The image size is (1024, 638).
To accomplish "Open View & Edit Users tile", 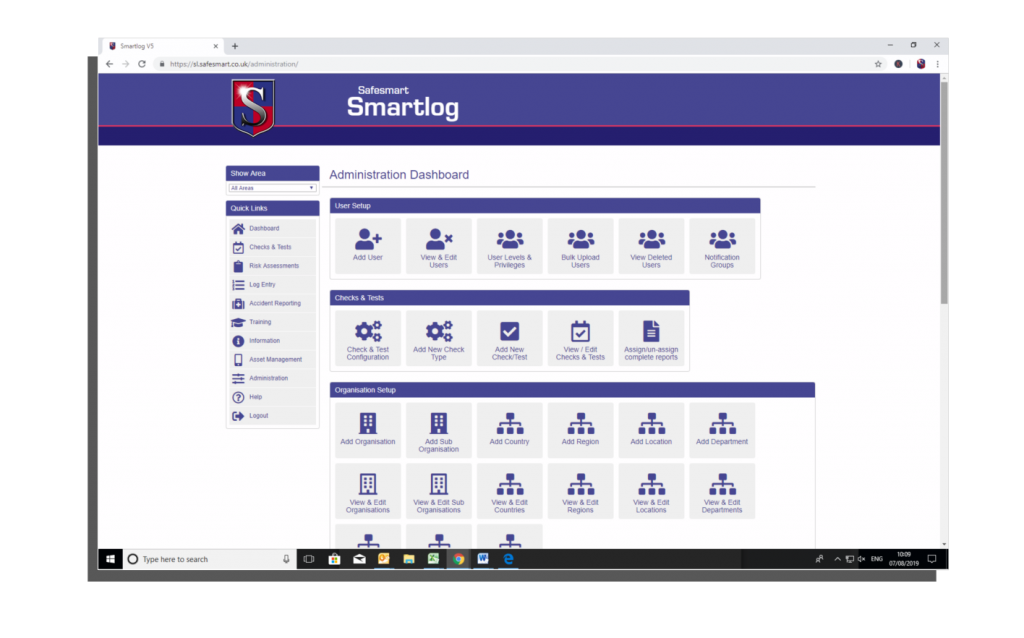I will 438,246.
